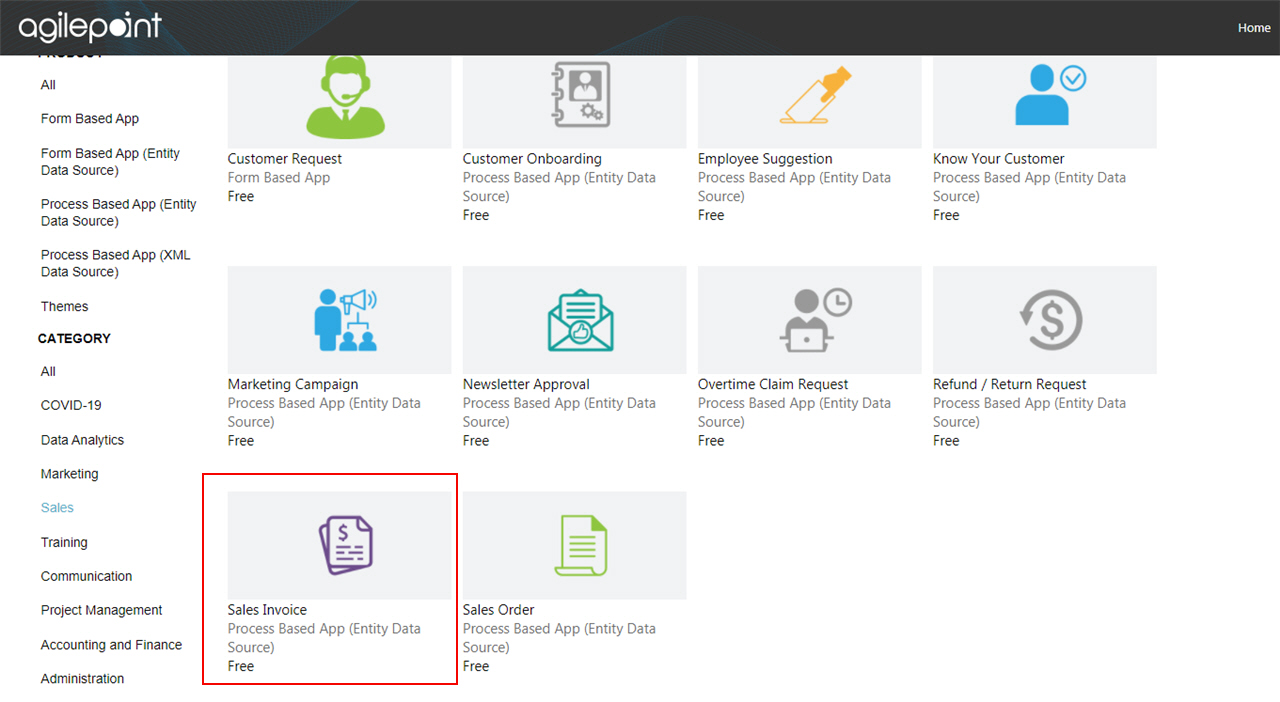Open the Customer Request title link
This screenshot has height=702, width=1280.
coord(285,159)
